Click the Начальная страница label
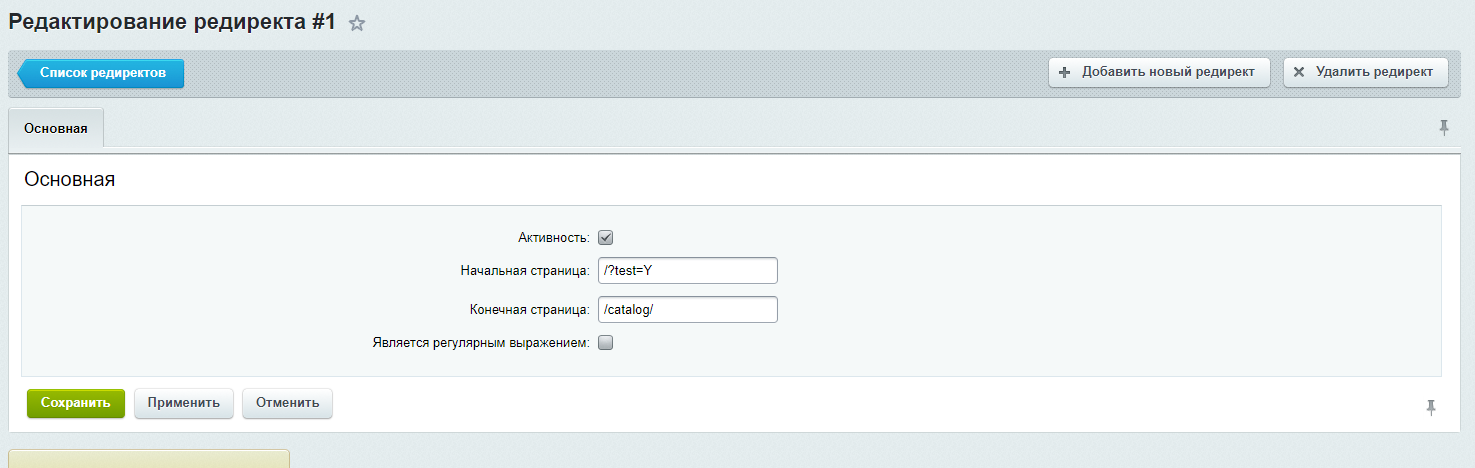This screenshot has height=468, width=1475. [x=525, y=271]
